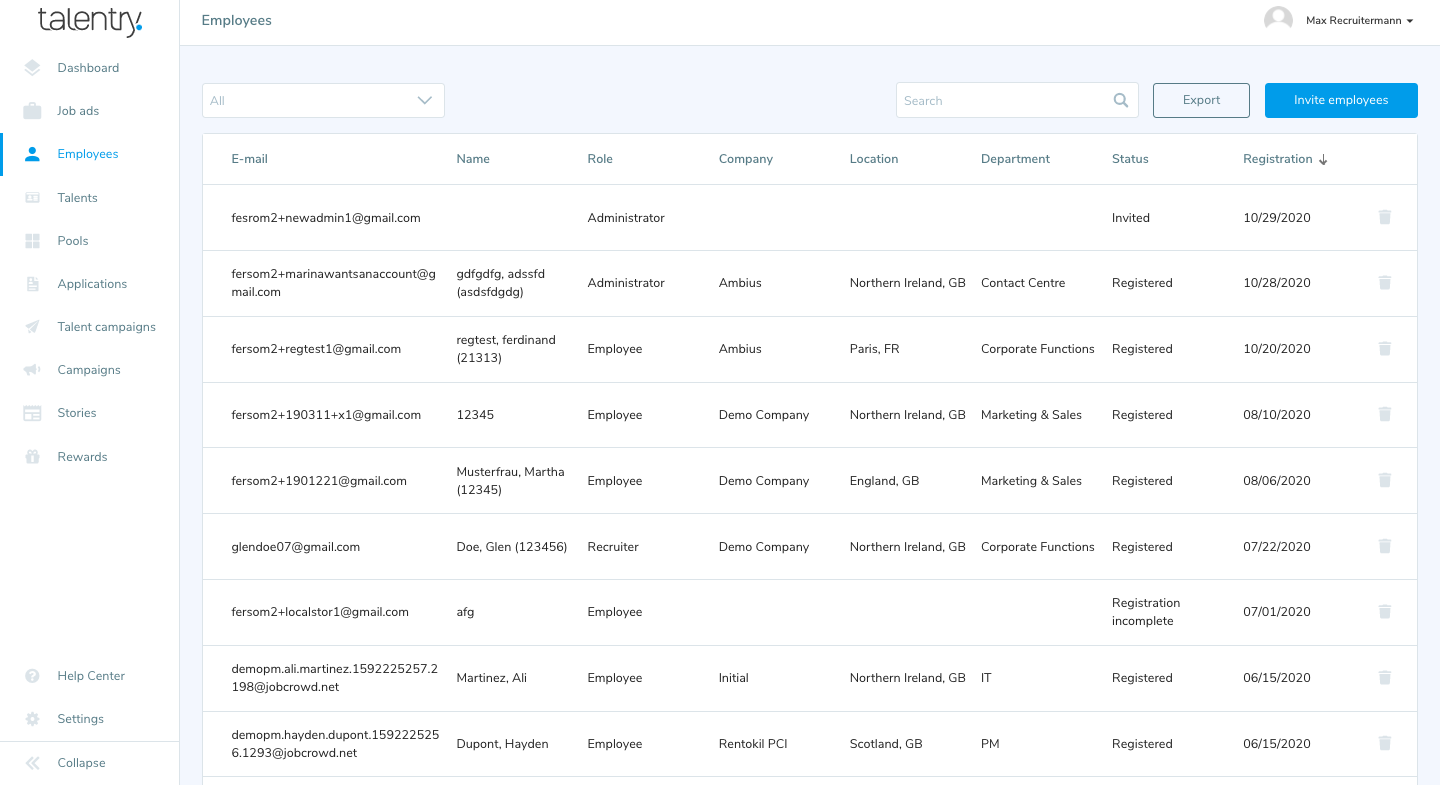Delete the glendoe07@gmail.com employee row

click(x=1384, y=546)
